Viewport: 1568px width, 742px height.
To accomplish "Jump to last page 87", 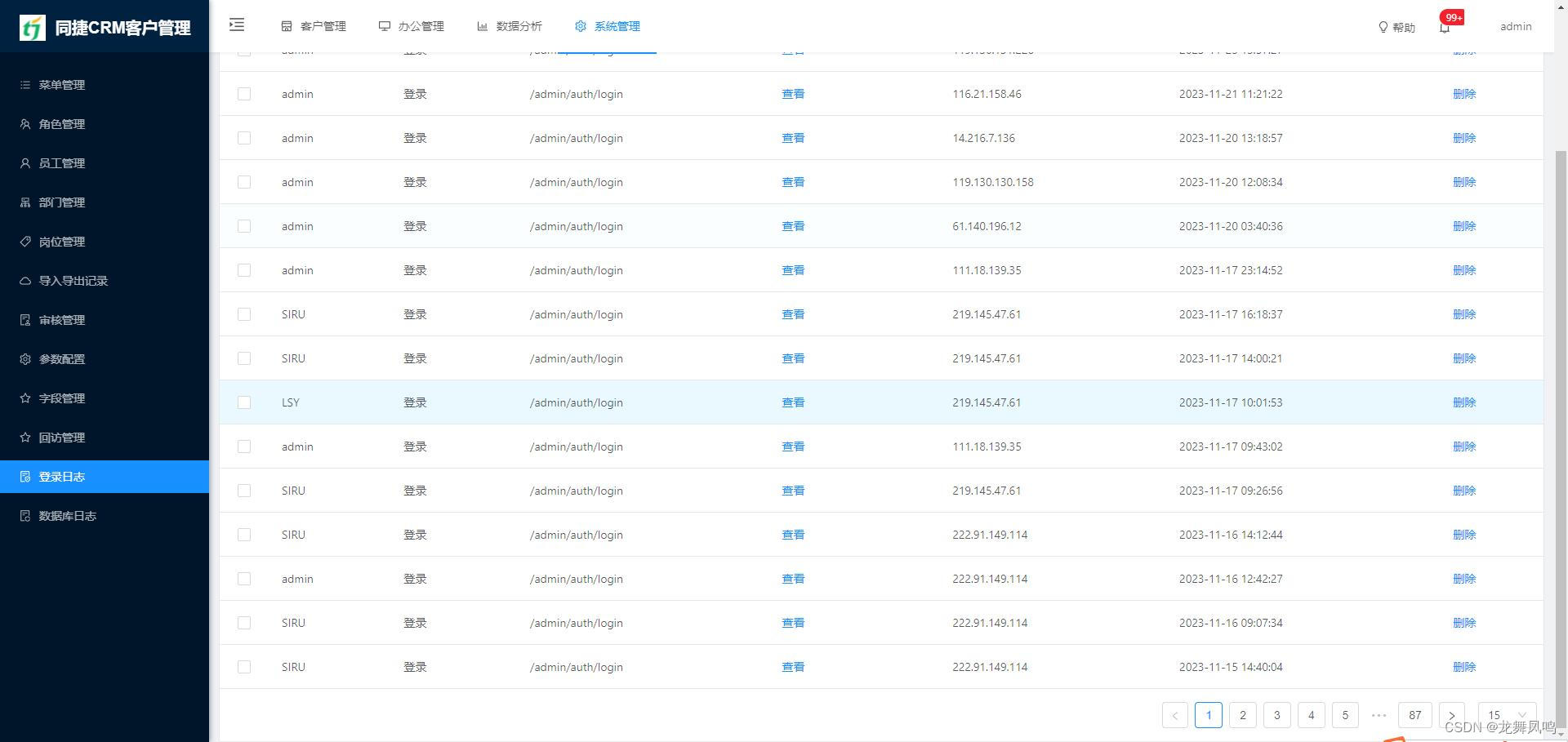I will (x=1415, y=715).
